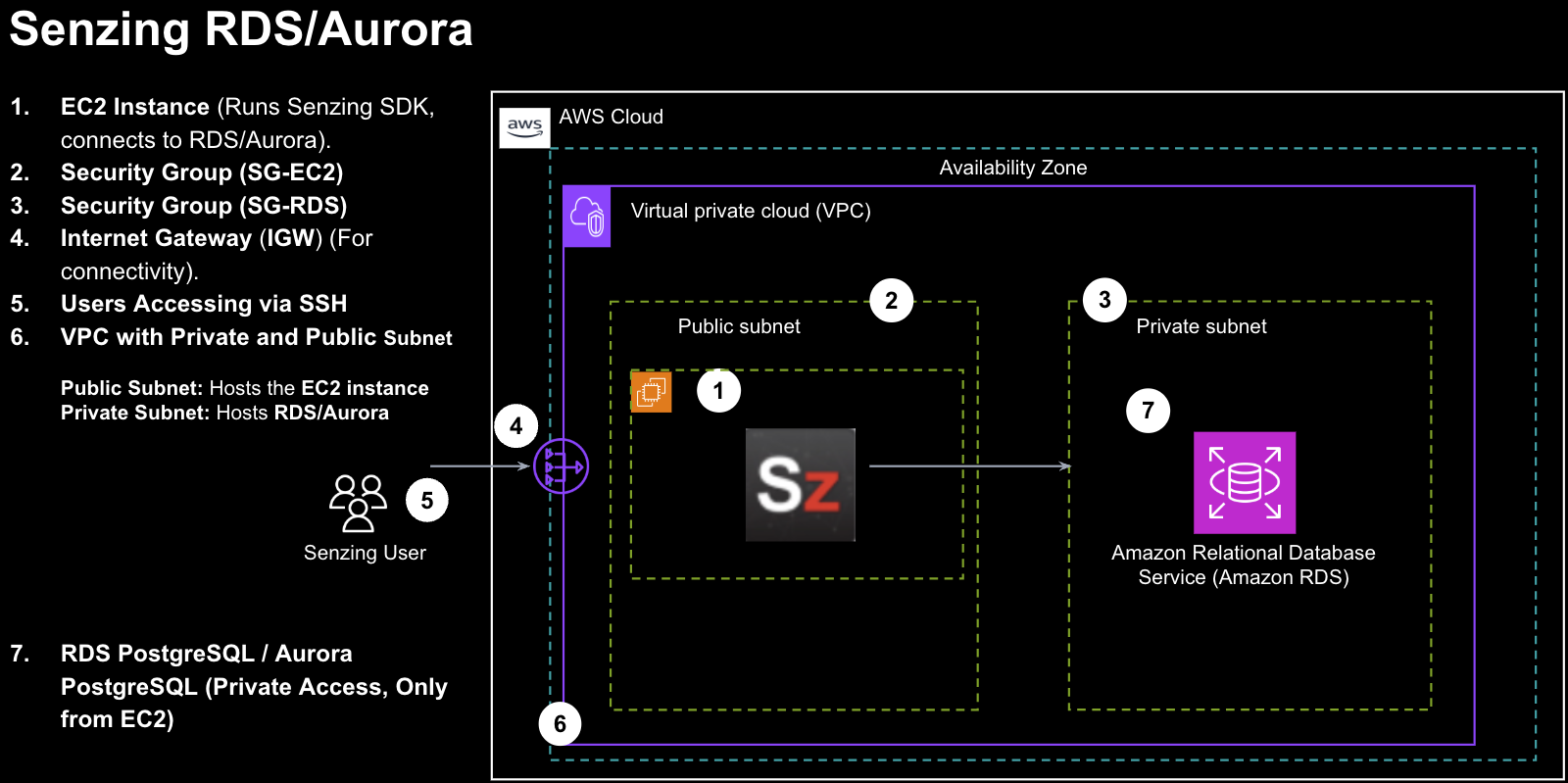The width and height of the screenshot is (1568, 783).
Task: Click the line 'Private Subnet: Hosts RDS/Aurora'
Action: pyautogui.click(x=224, y=413)
